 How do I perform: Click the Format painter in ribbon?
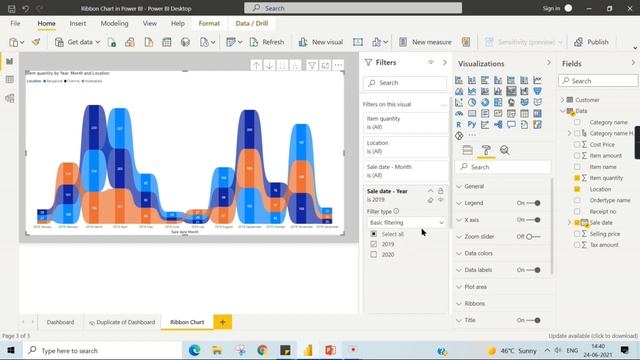(x=36, y=42)
